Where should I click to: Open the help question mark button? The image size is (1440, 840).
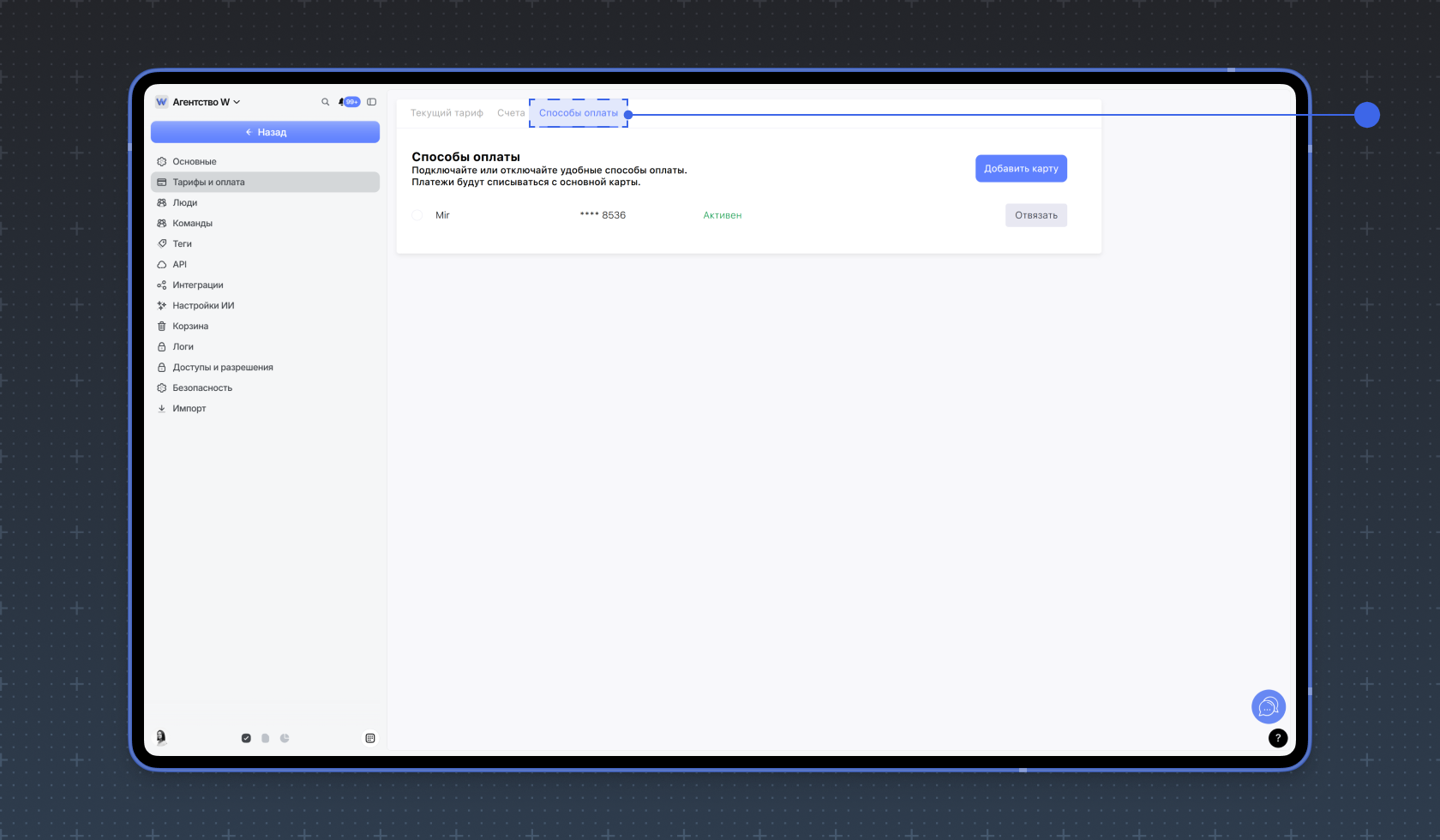click(x=1277, y=738)
